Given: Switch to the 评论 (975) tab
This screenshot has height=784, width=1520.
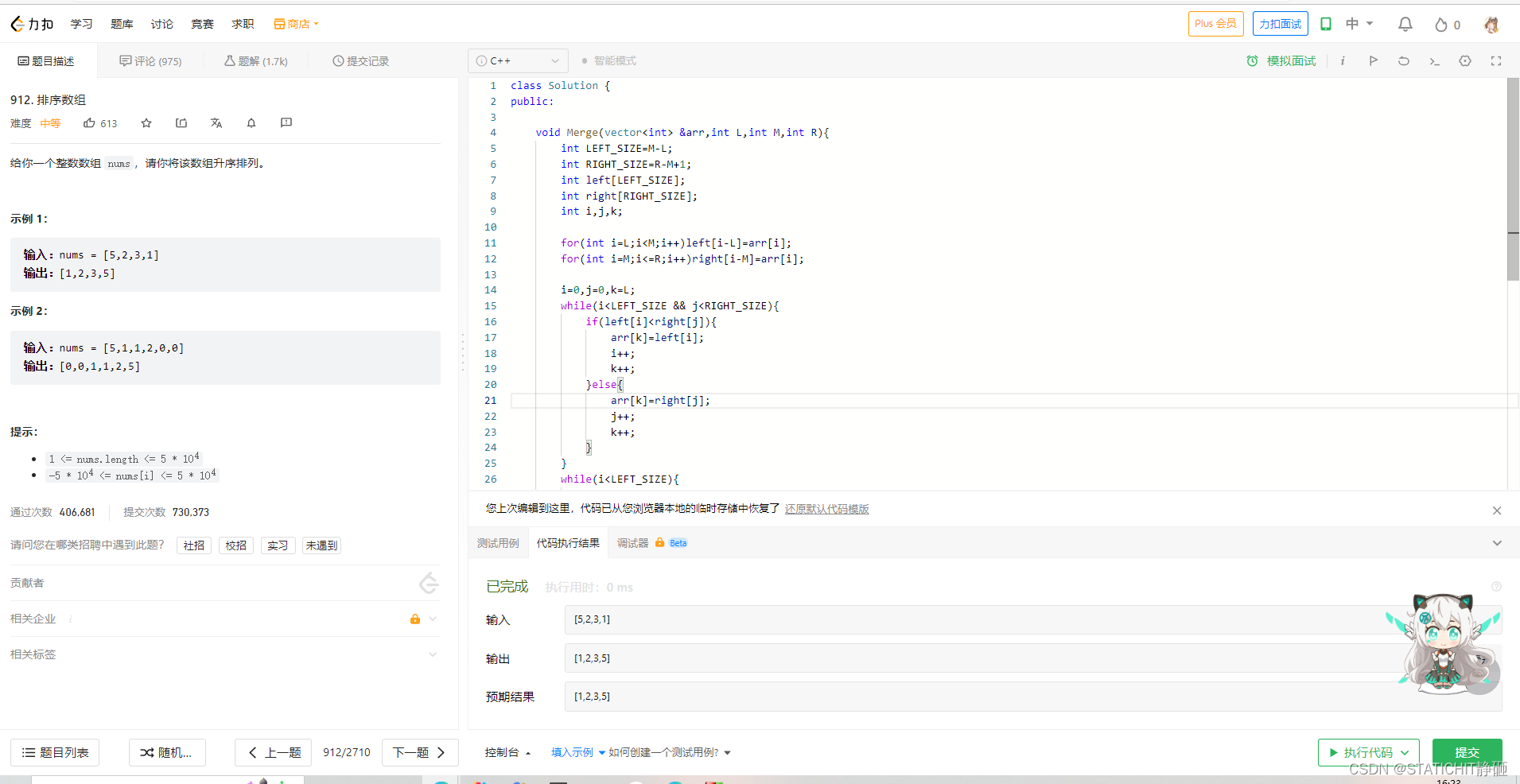Looking at the screenshot, I should tap(150, 61).
